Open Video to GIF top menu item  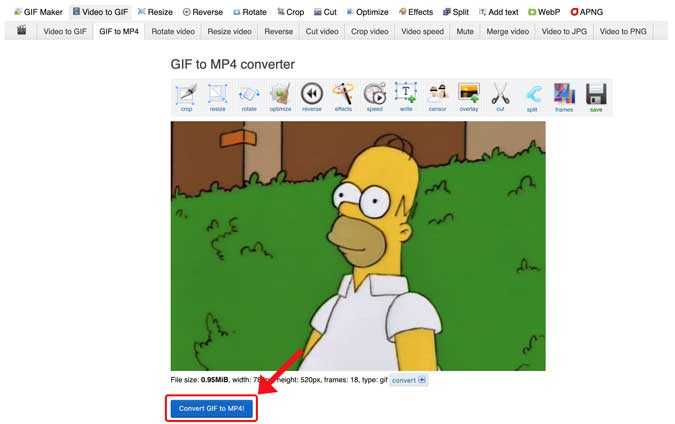coord(100,12)
